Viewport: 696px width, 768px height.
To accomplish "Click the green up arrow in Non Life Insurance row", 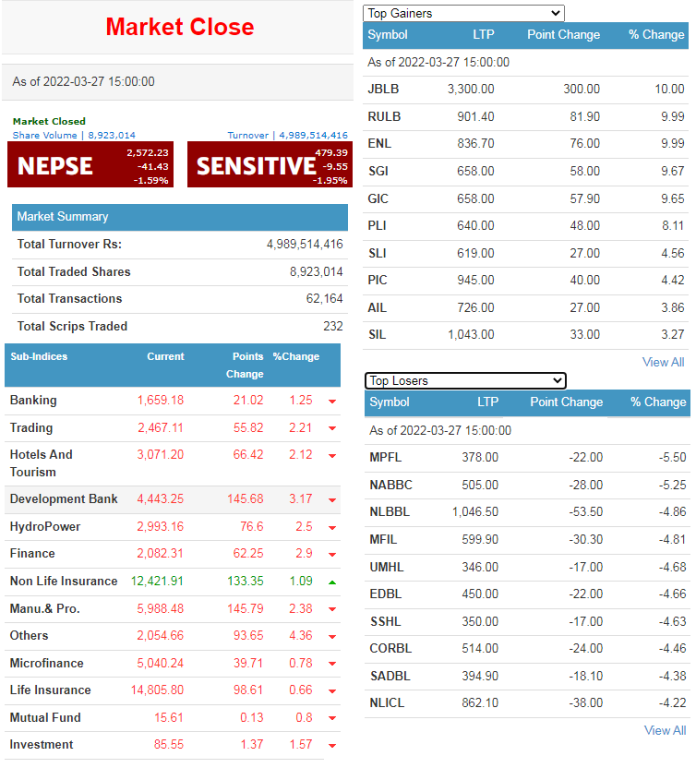I will tap(332, 582).
